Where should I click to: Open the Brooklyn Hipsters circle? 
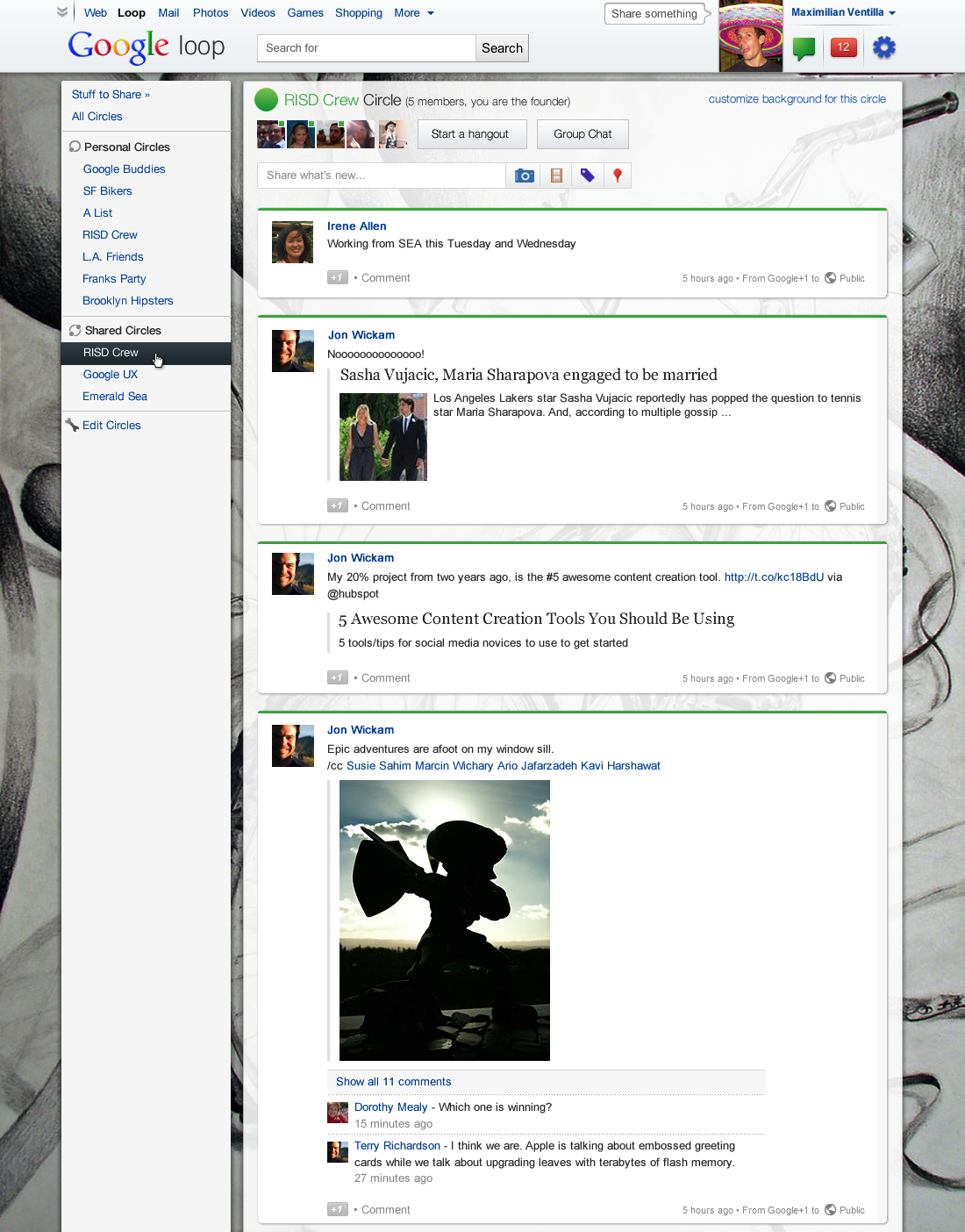128,301
